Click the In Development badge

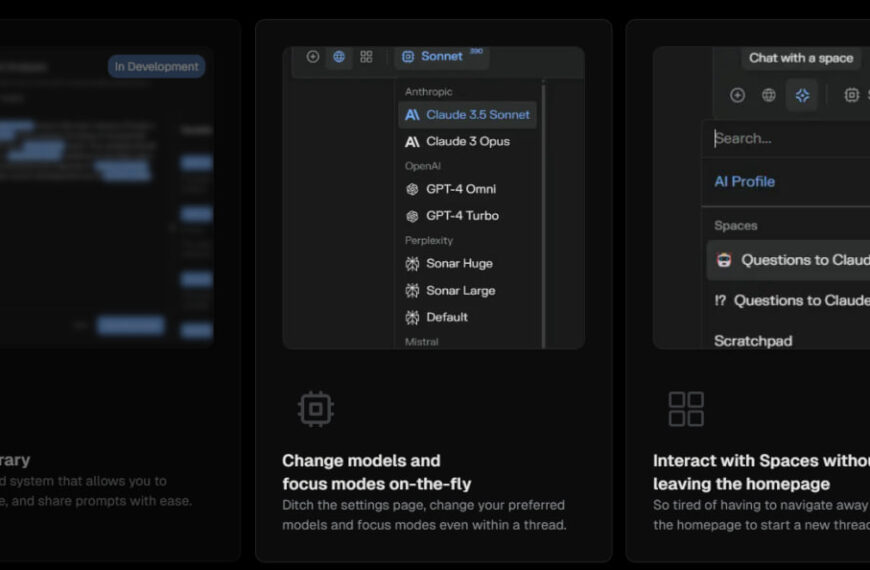(x=156, y=67)
